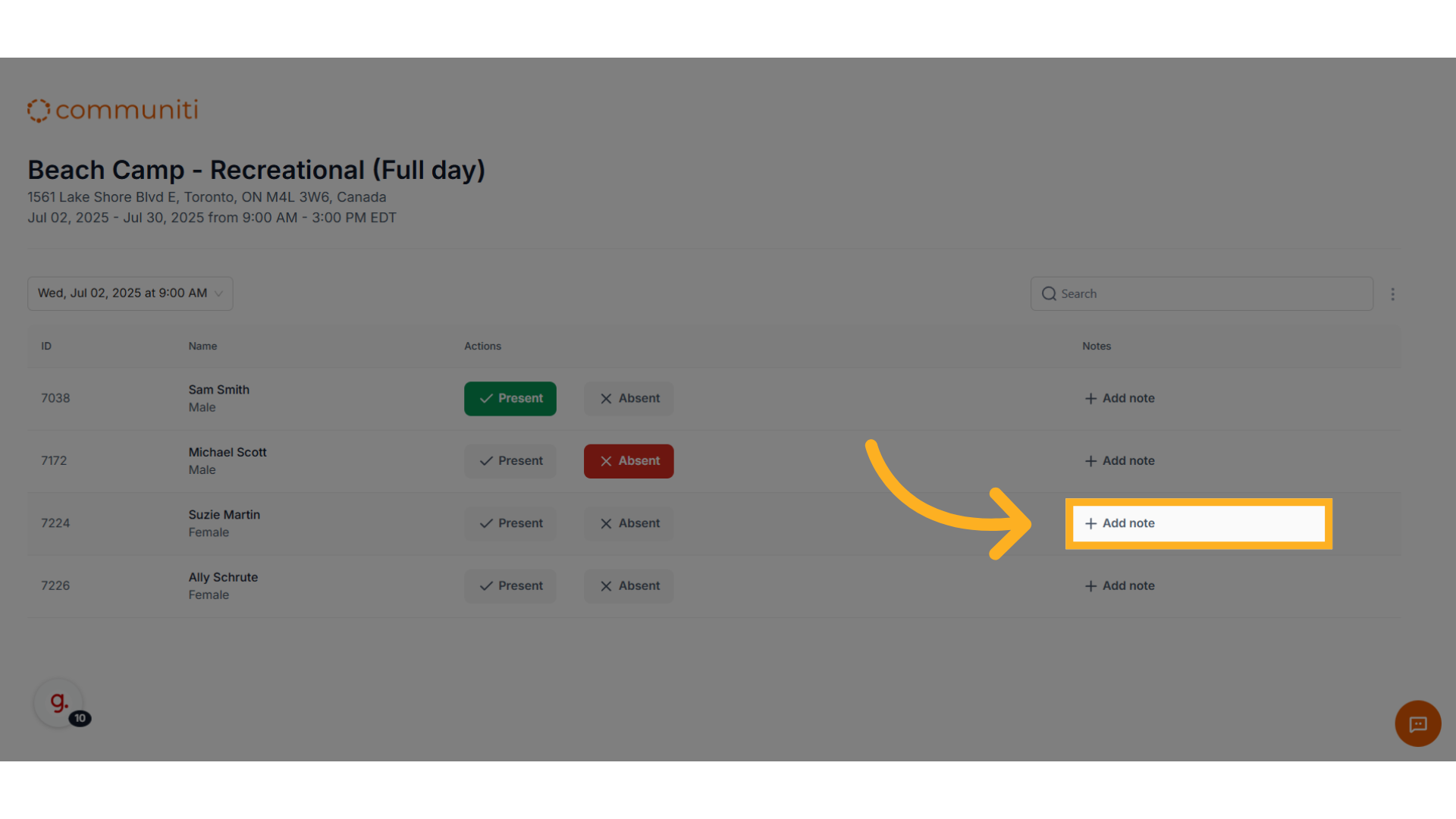Mark Ally Schrute as Absent

point(629,586)
